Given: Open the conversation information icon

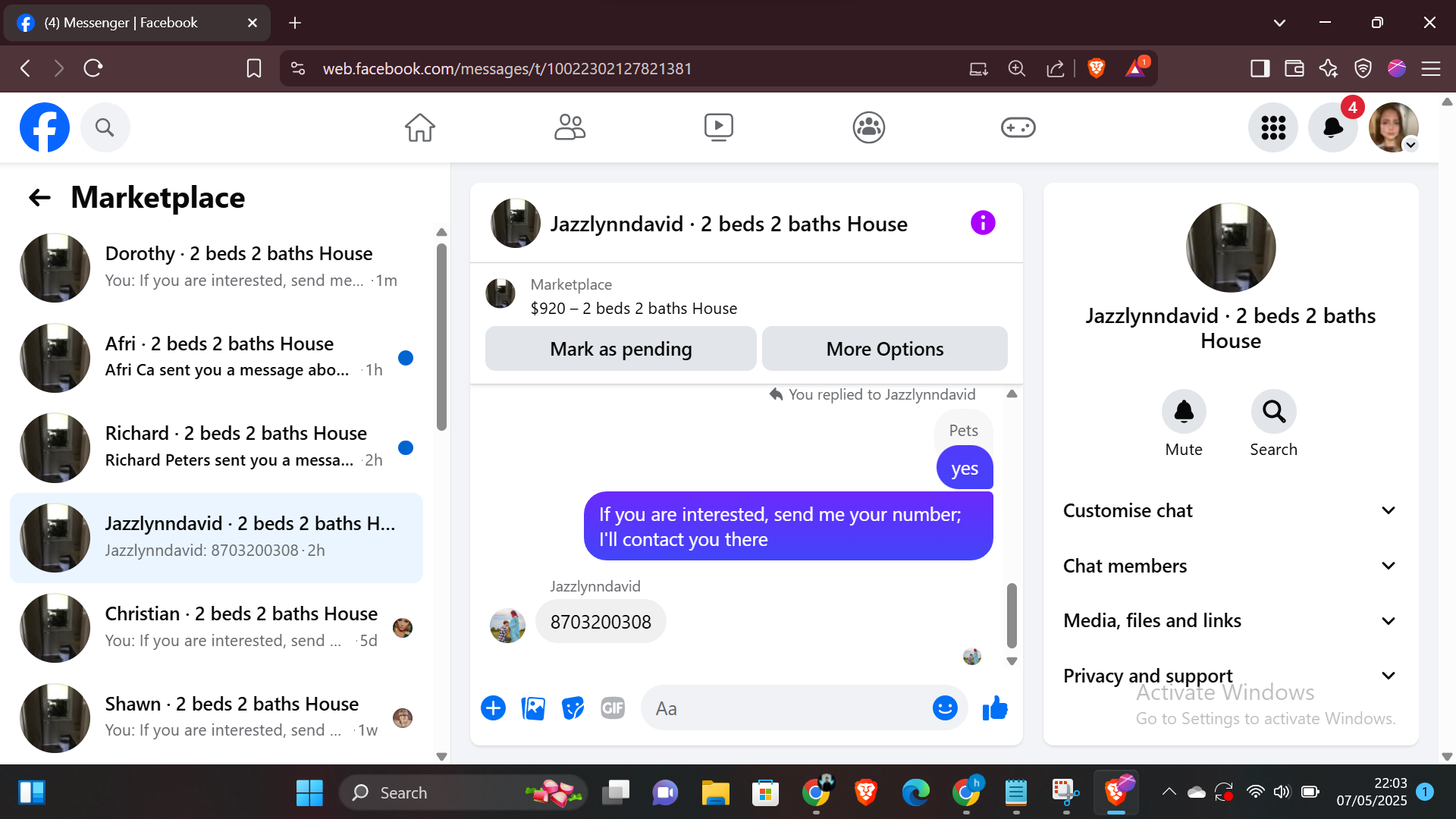Looking at the screenshot, I should coord(983,223).
